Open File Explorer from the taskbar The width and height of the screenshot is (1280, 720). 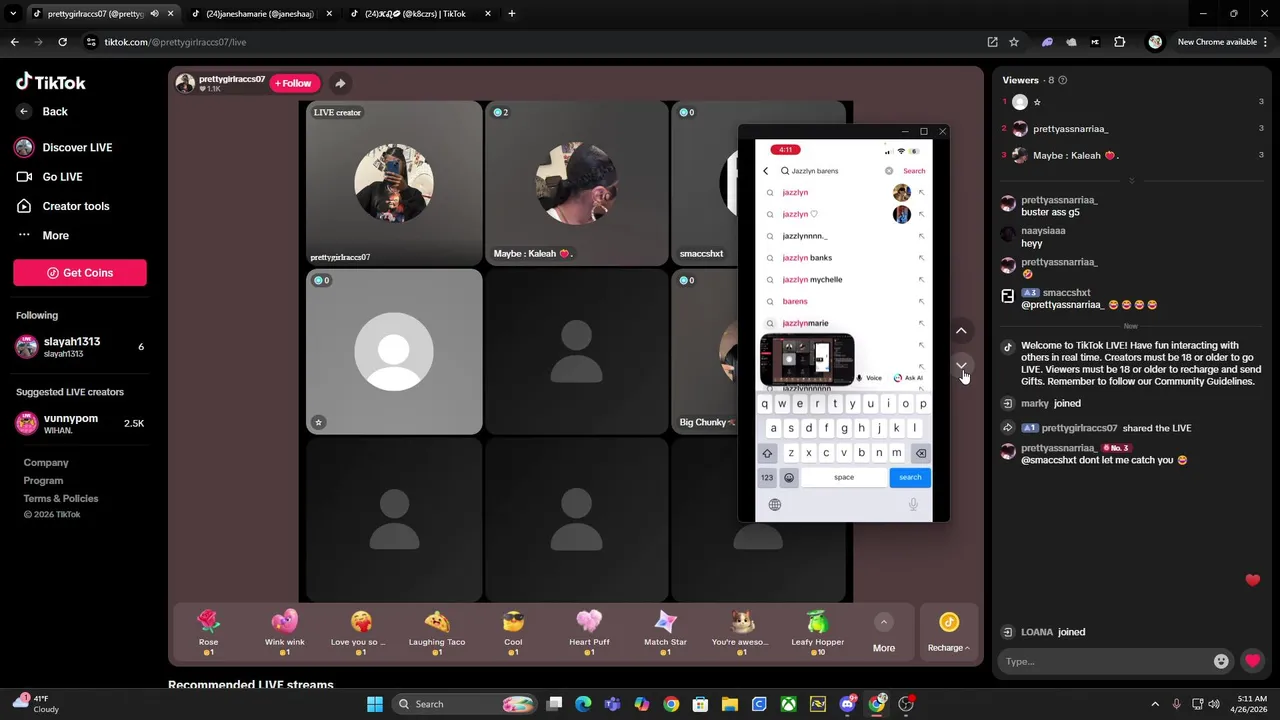pos(729,704)
